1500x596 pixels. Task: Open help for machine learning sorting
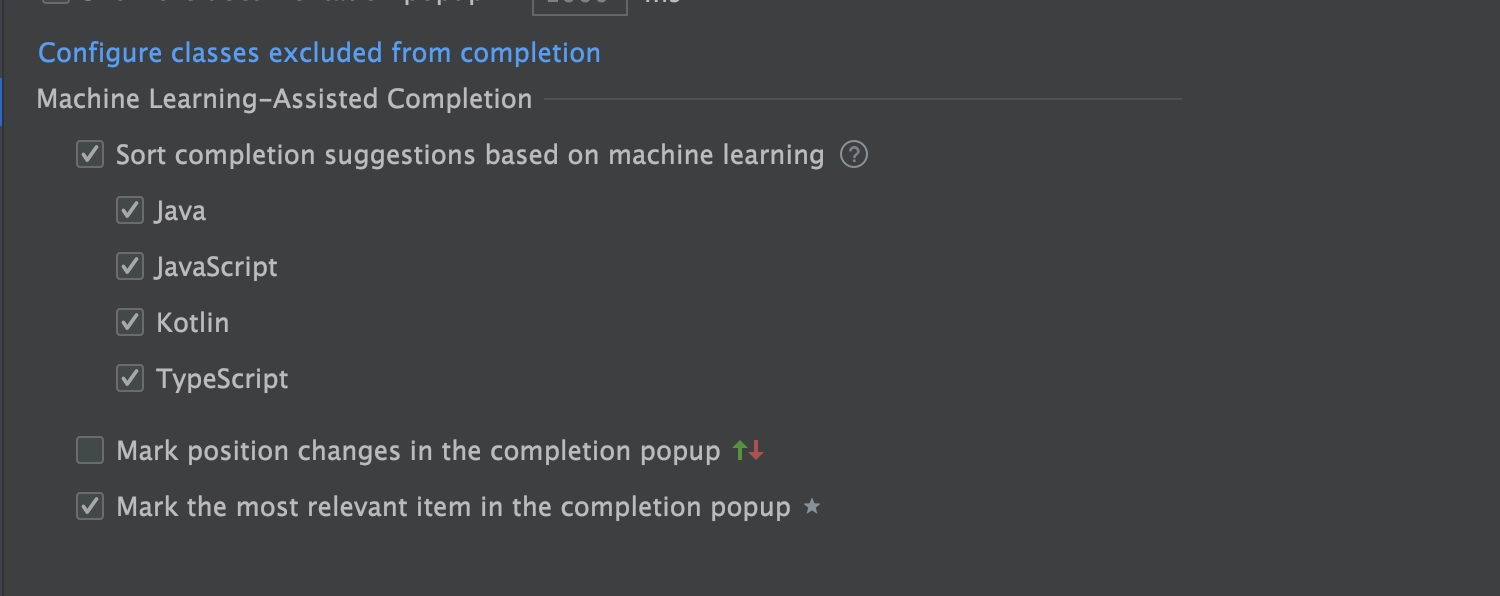[854, 155]
